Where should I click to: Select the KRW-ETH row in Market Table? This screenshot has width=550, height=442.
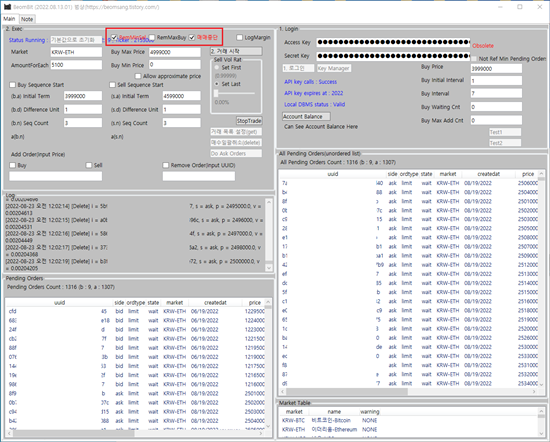pos(409,429)
